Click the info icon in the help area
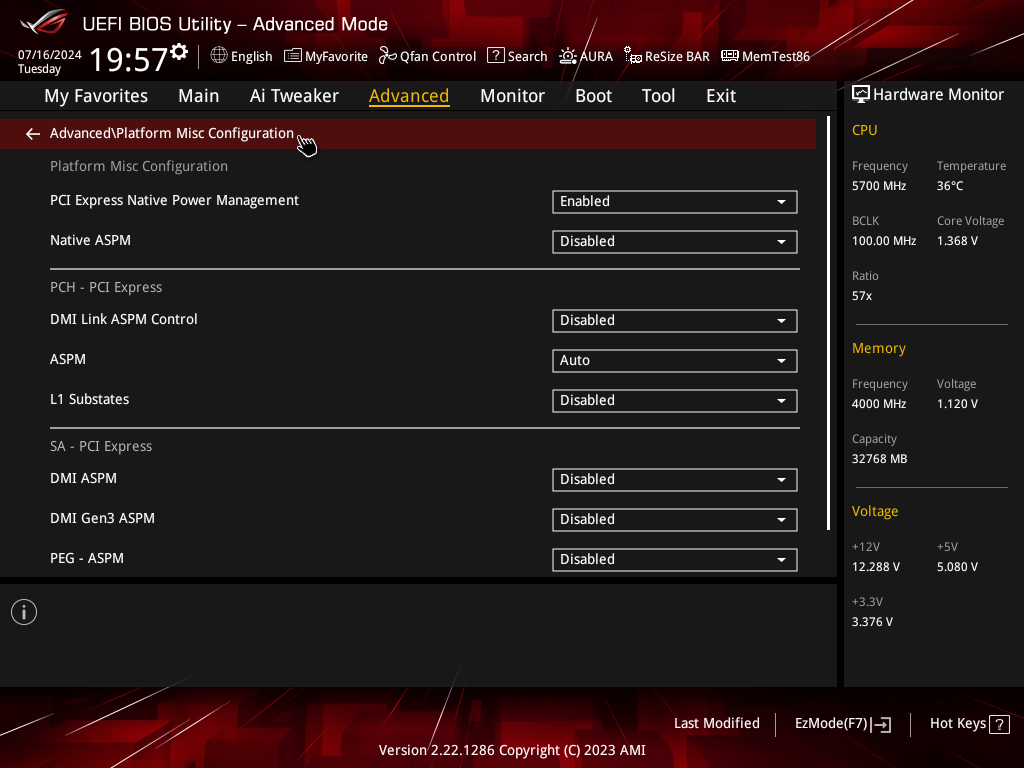 [x=24, y=612]
